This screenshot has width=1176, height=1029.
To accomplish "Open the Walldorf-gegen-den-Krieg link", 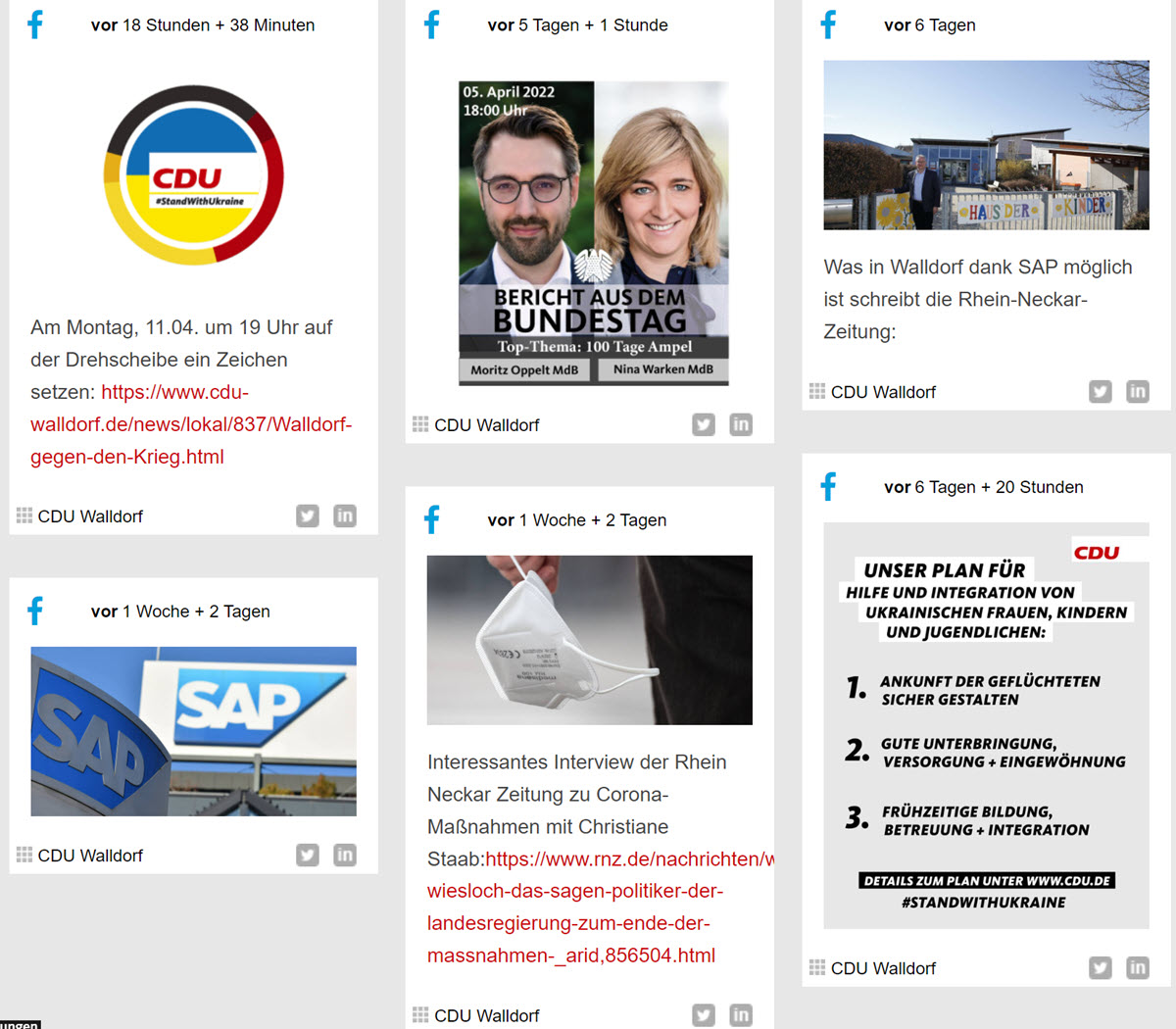I will pos(191,424).
